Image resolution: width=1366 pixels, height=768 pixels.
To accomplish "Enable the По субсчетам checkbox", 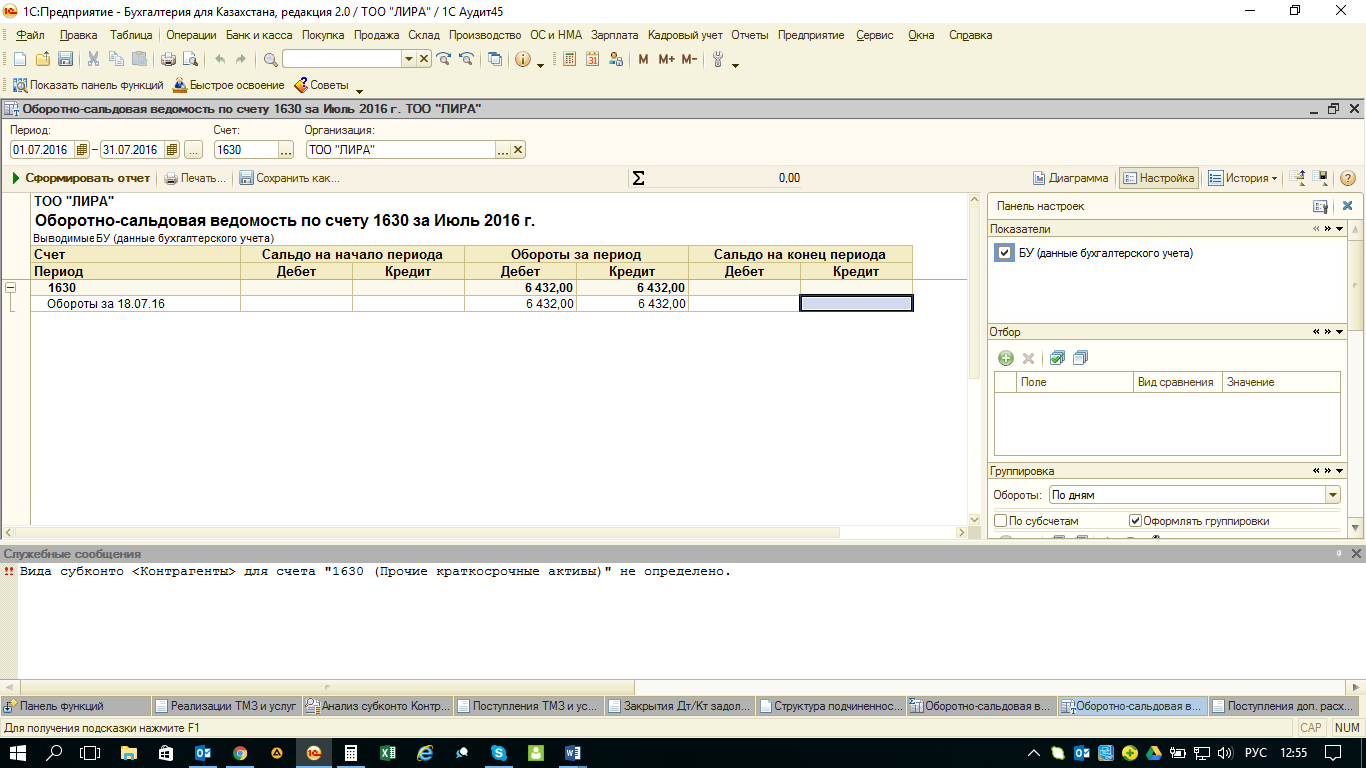I will (1001, 521).
